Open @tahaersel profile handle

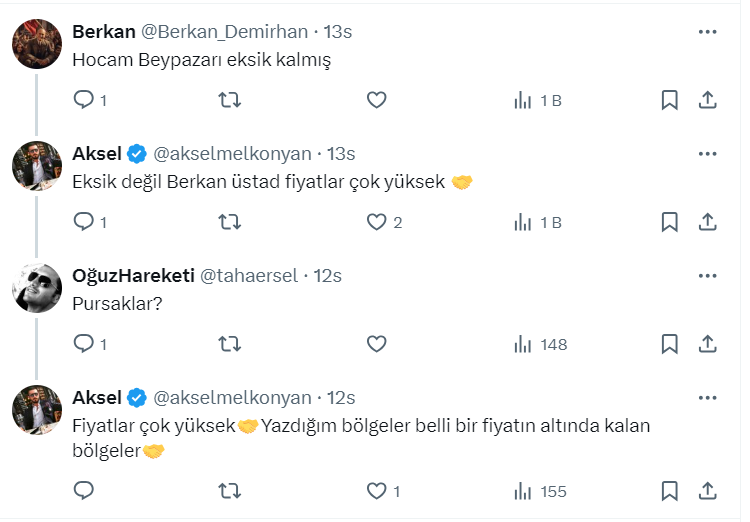[251, 276]
